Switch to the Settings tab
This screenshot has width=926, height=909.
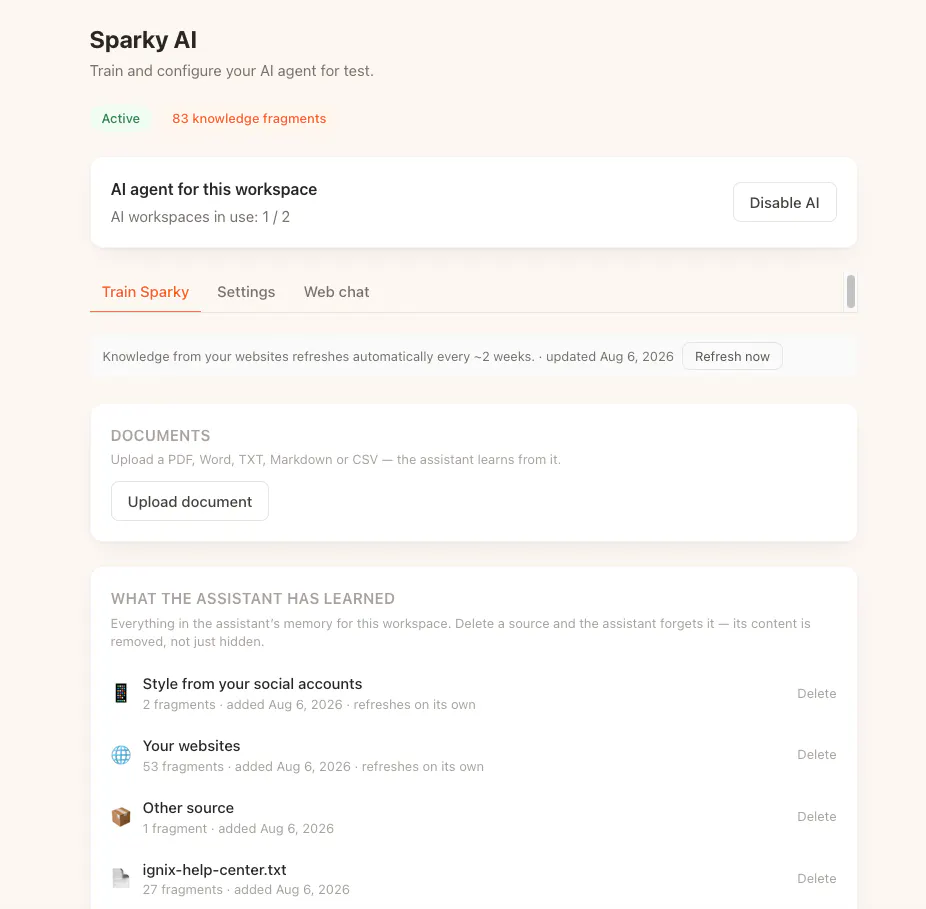(x=246, y=292)
